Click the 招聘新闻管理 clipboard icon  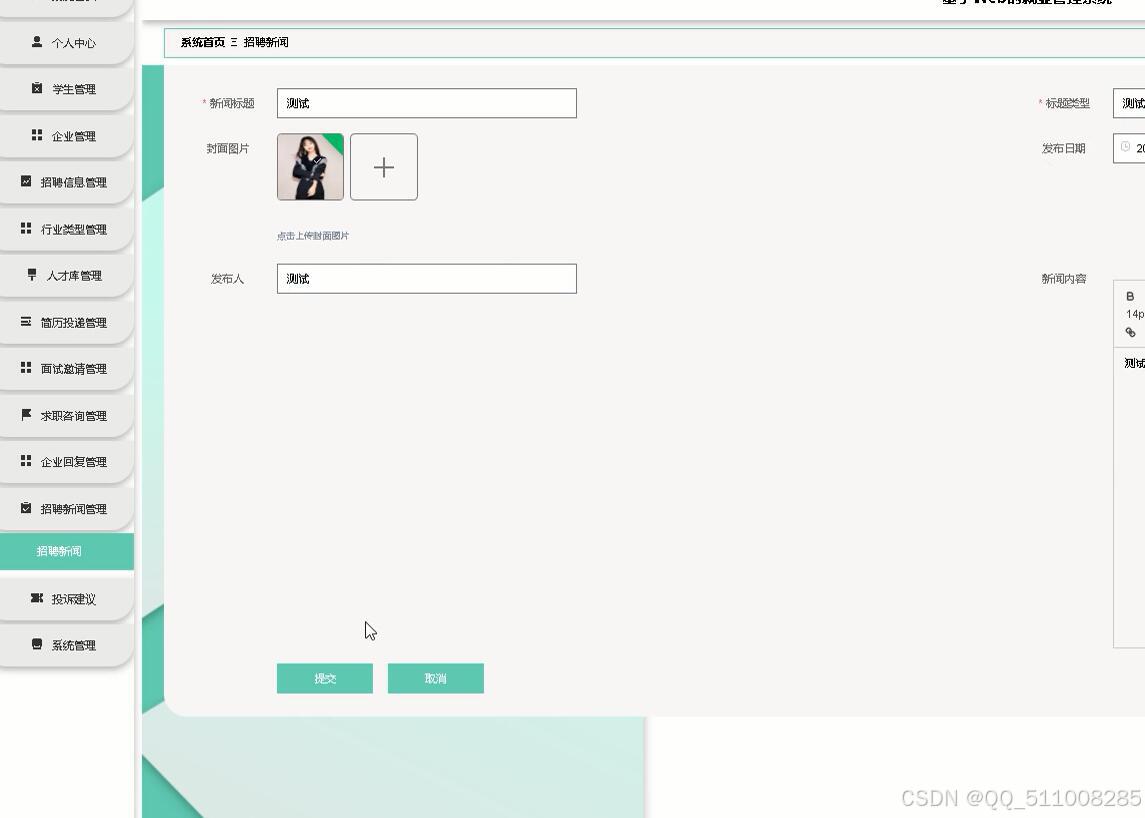pyautogui.click(x=26, y=508)
